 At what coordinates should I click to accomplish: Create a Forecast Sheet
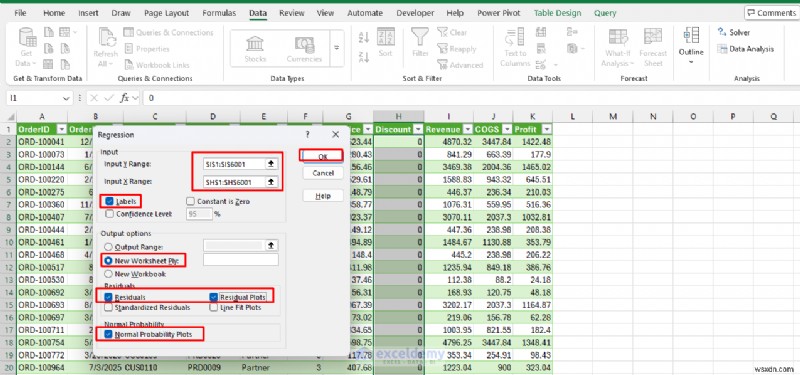pyautogui.click(x=653, y=48)
